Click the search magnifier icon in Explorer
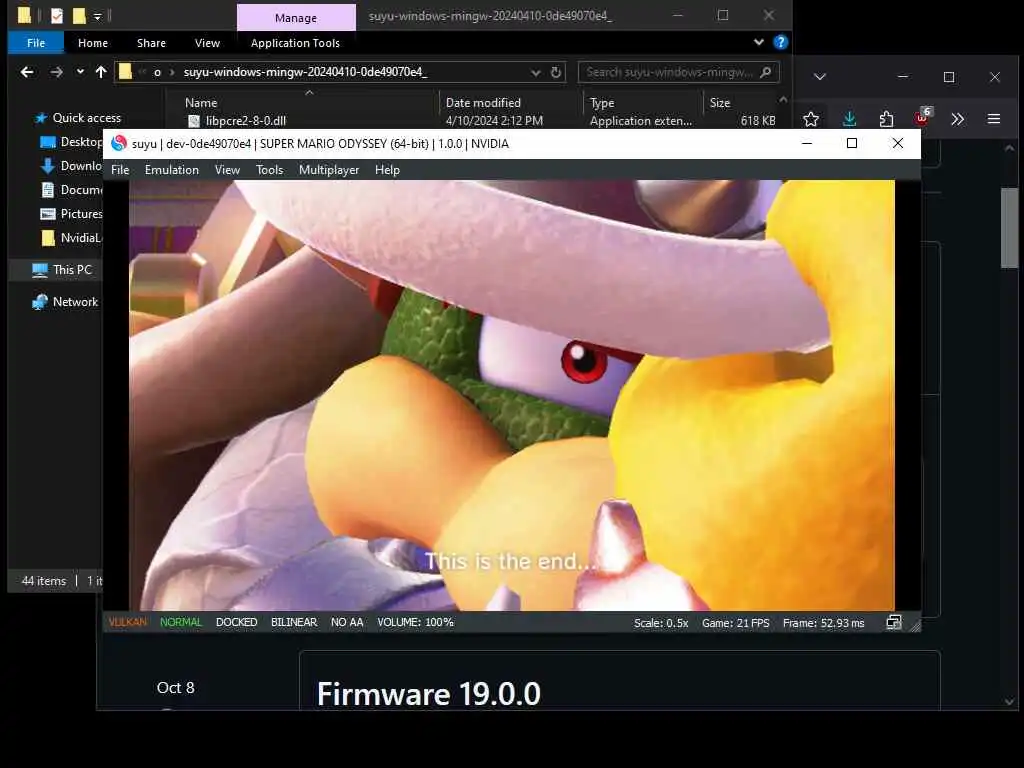 coord(765,72)
